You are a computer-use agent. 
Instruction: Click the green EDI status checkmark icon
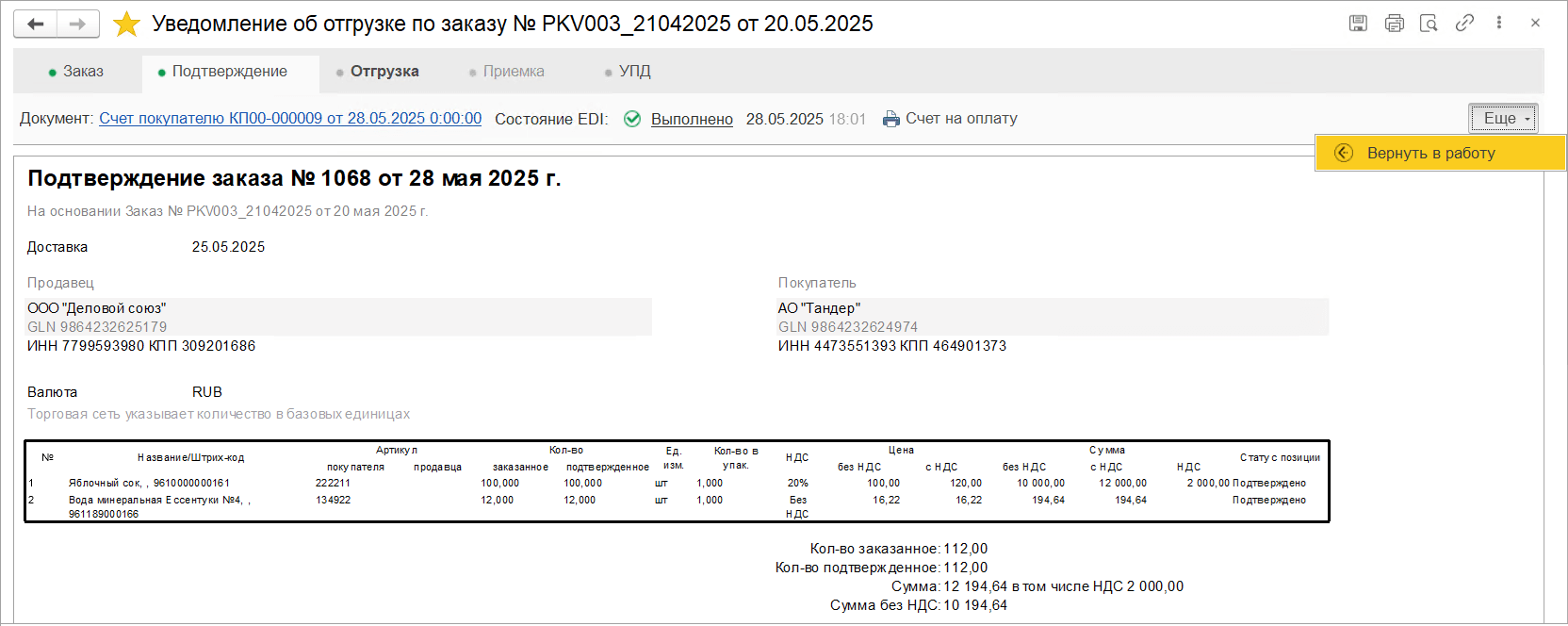click(632, 119)
